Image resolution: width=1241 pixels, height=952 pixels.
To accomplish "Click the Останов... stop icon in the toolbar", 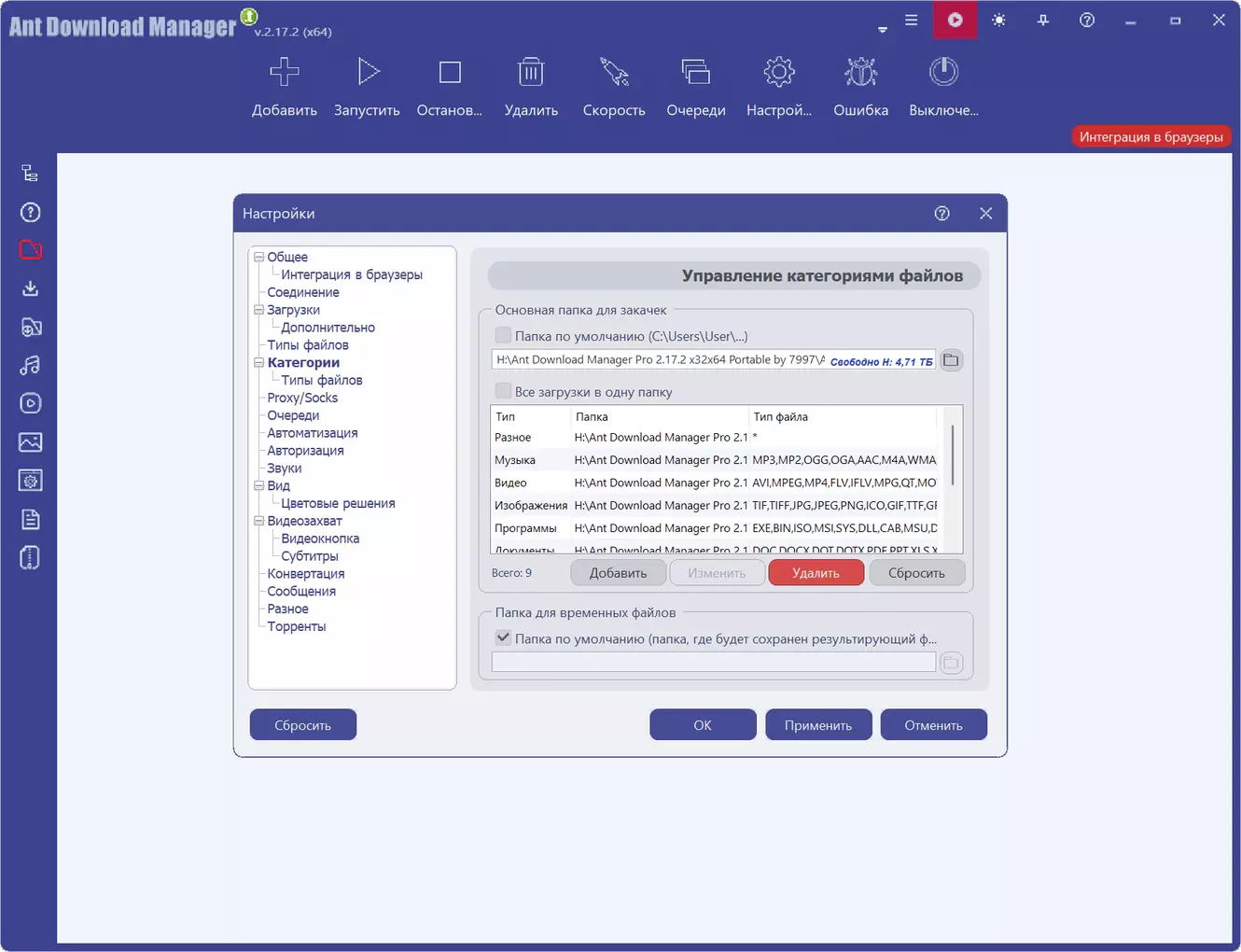I will 450,72.
